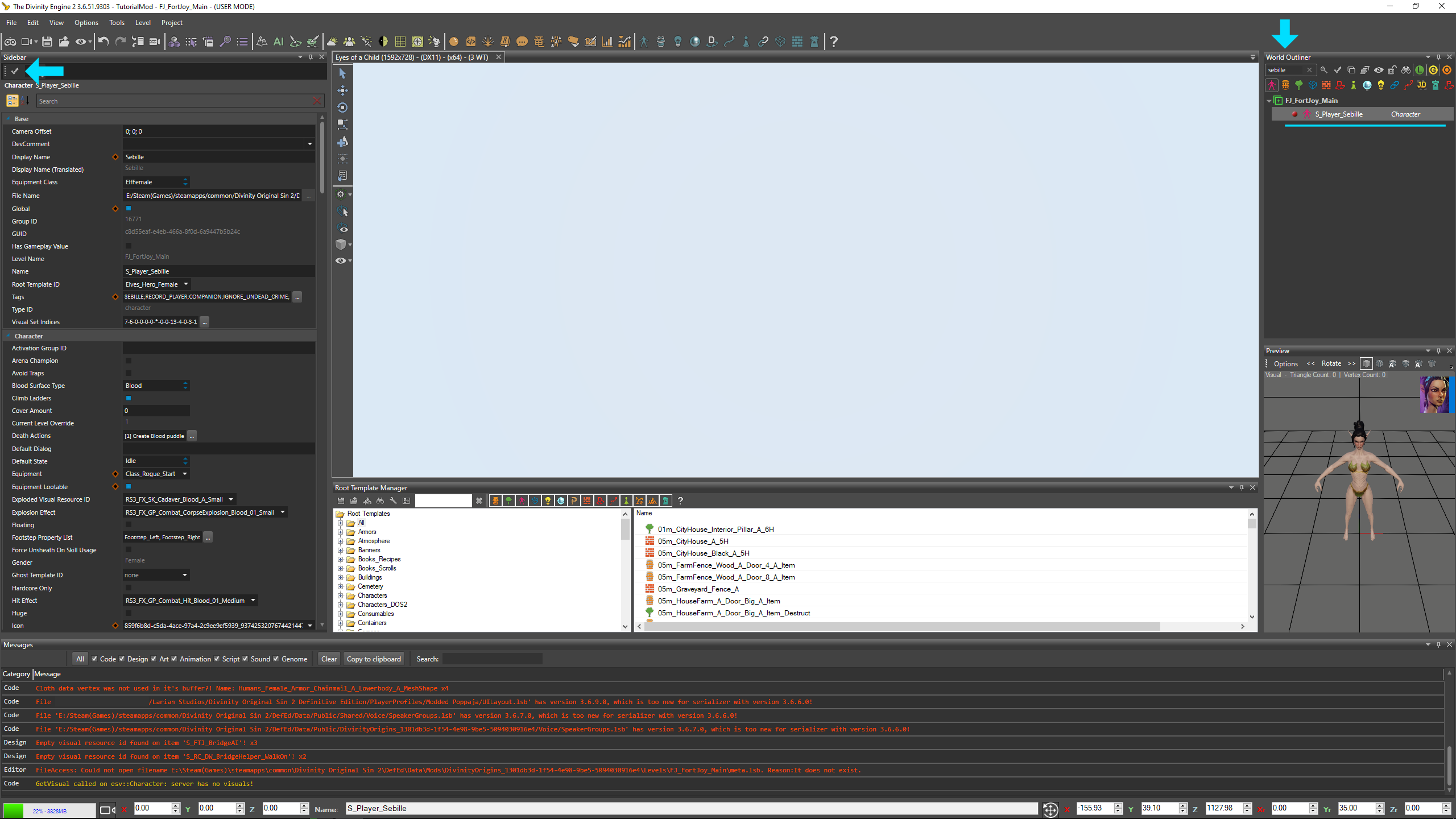Viewport: 1456px width, 819px height.
Task: Open the Level menu
Action: coord(143,23)
